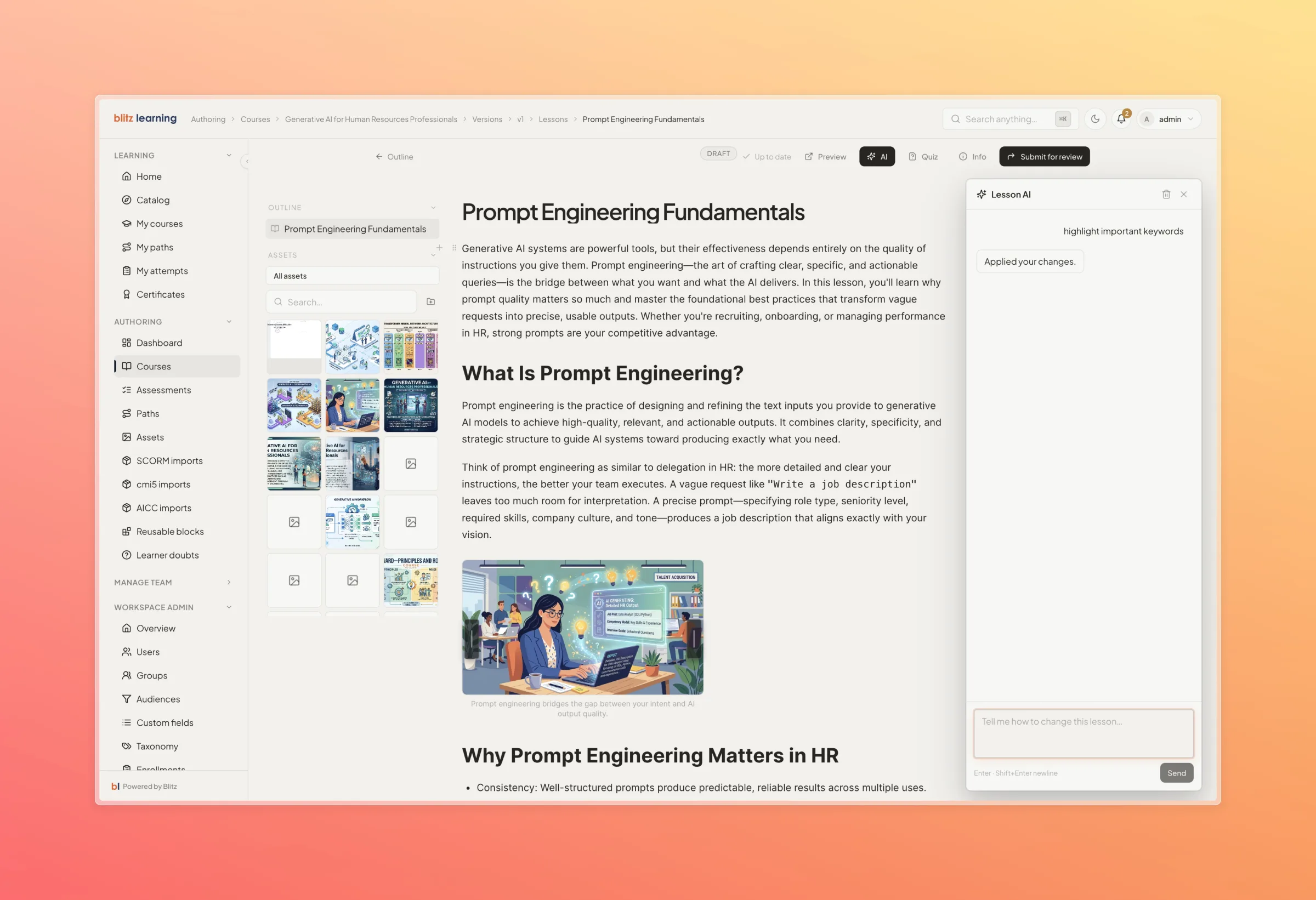Click the add-folder icon beside asset search

(x=430, y=301)
